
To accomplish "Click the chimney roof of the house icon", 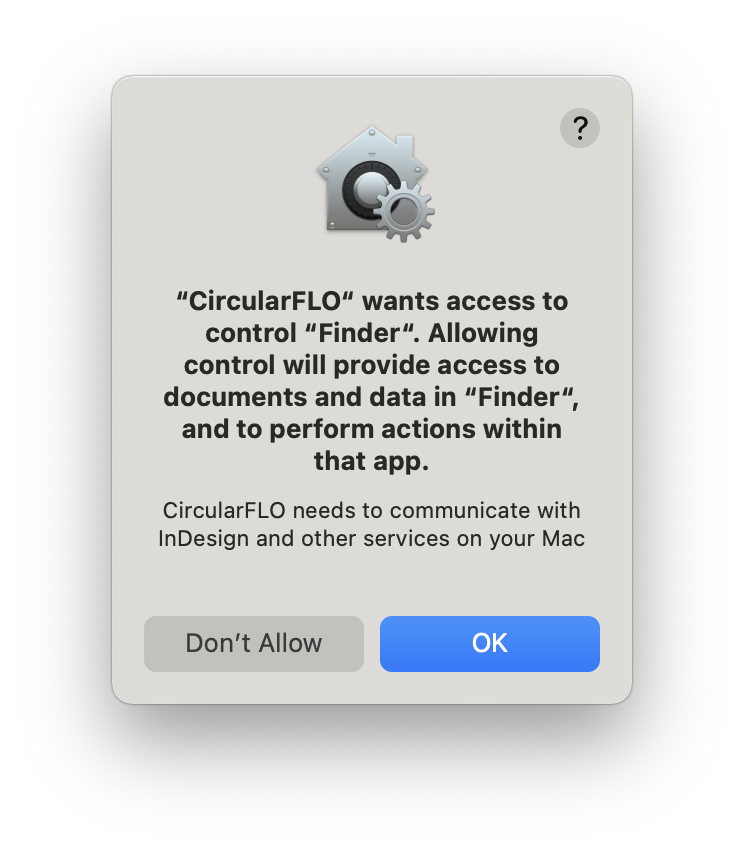I will (405, 146).
